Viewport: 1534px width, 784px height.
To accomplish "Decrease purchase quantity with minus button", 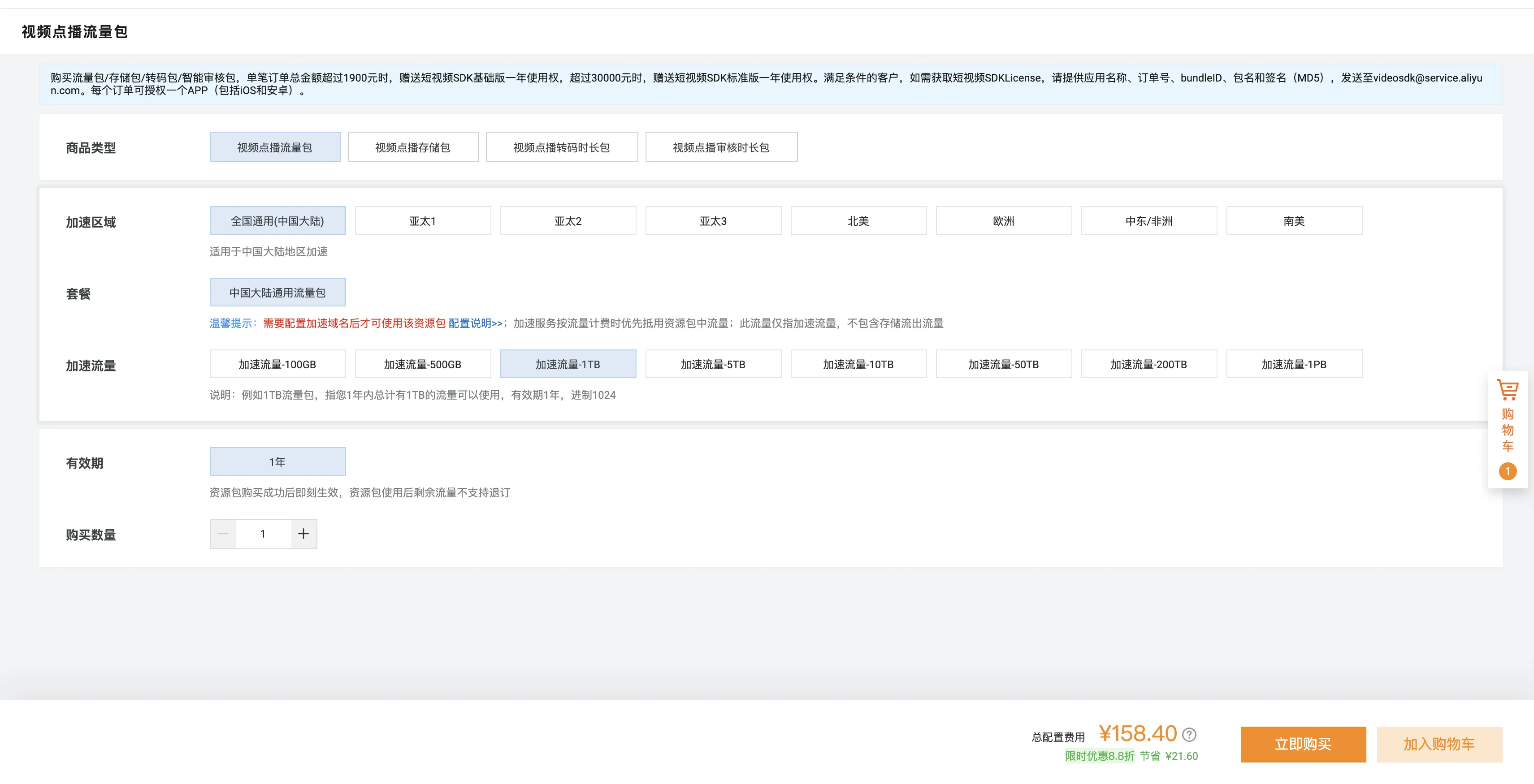I will pyautogui.click(x=223, y=534).
